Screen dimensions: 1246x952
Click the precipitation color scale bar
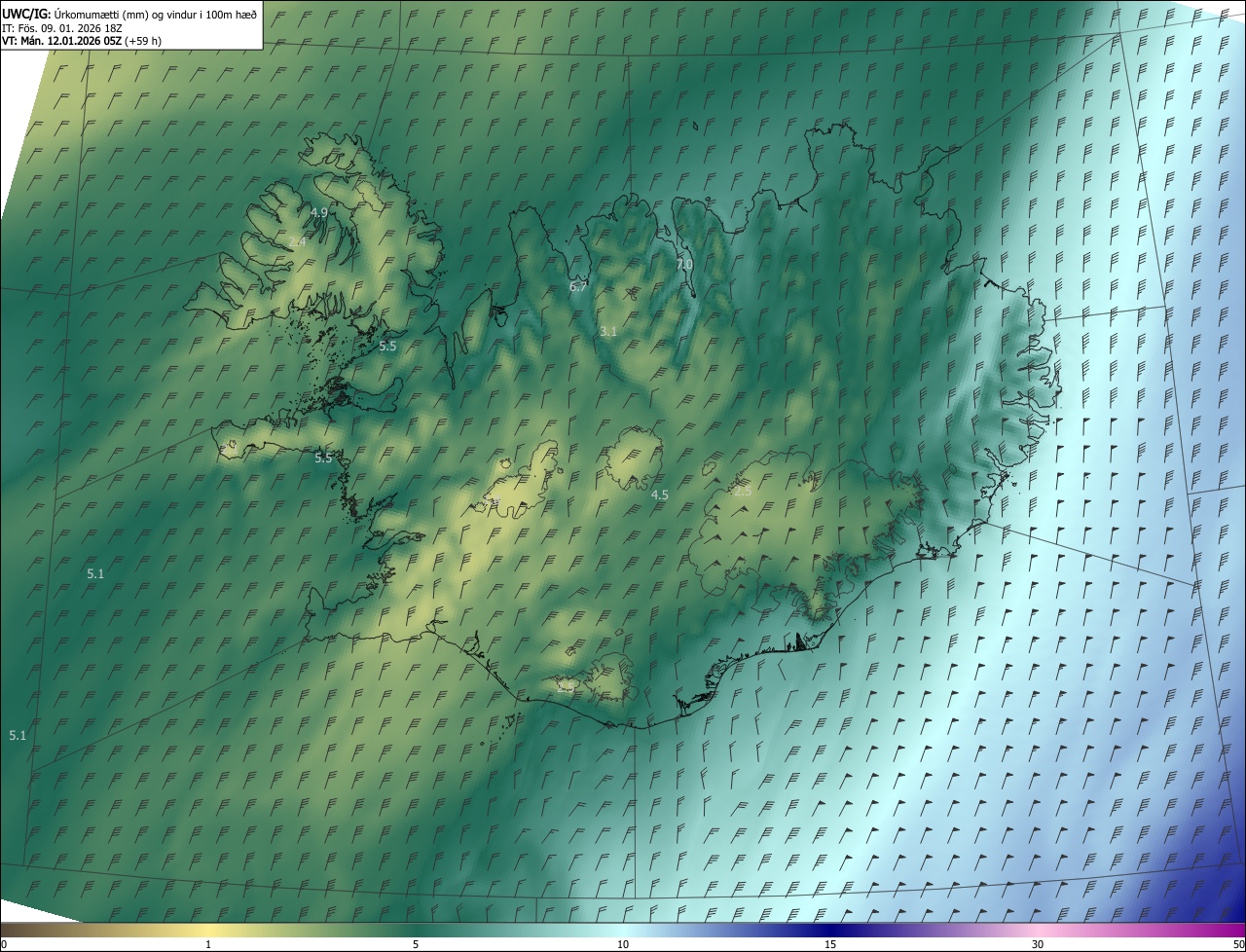[623, 930]
